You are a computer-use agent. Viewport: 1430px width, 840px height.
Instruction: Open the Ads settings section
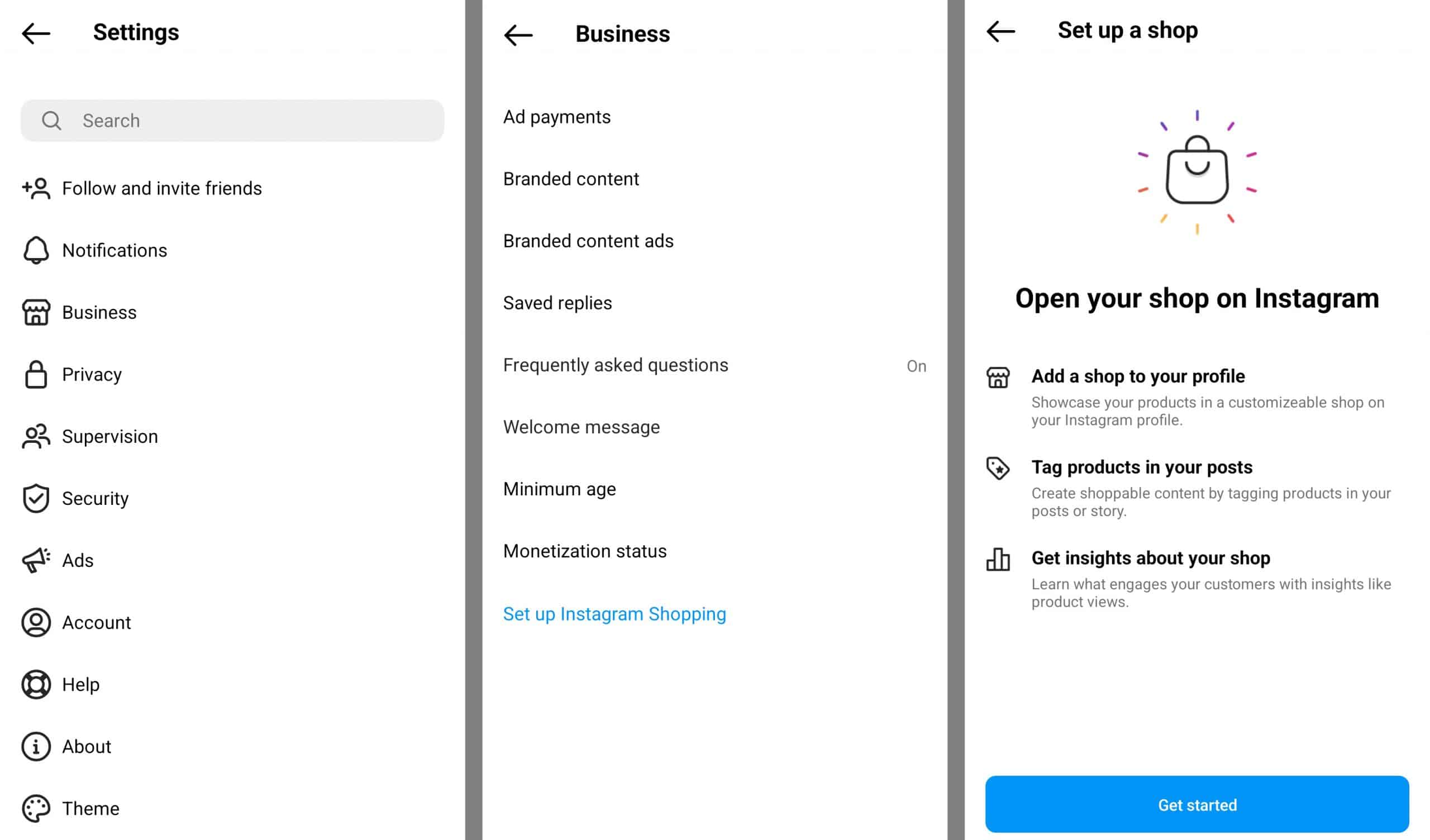[x=77, y=560]
